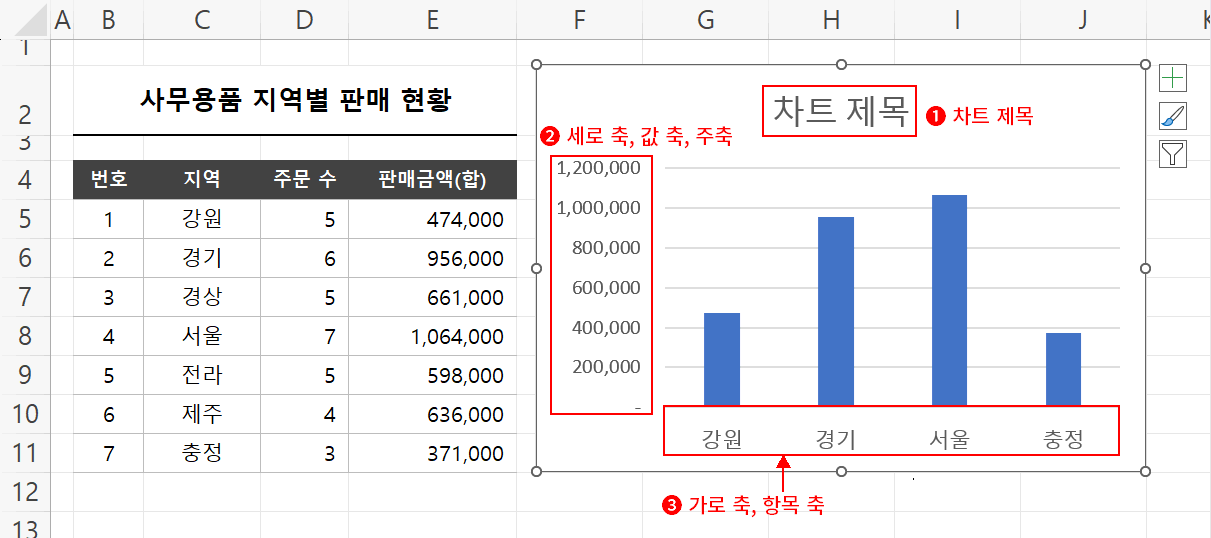Click the 판매금액(합) header cell
1211x538 pixels.
point(432,179)
